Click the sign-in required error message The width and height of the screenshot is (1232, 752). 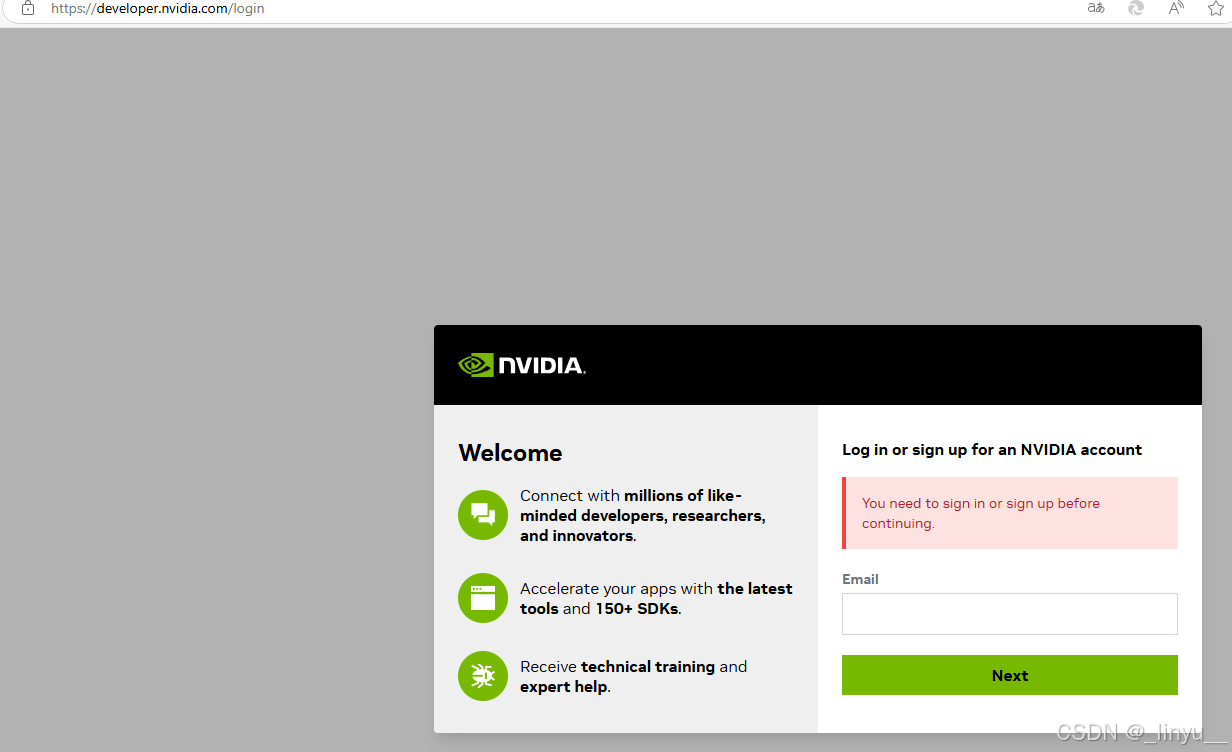coord(1009,513)
